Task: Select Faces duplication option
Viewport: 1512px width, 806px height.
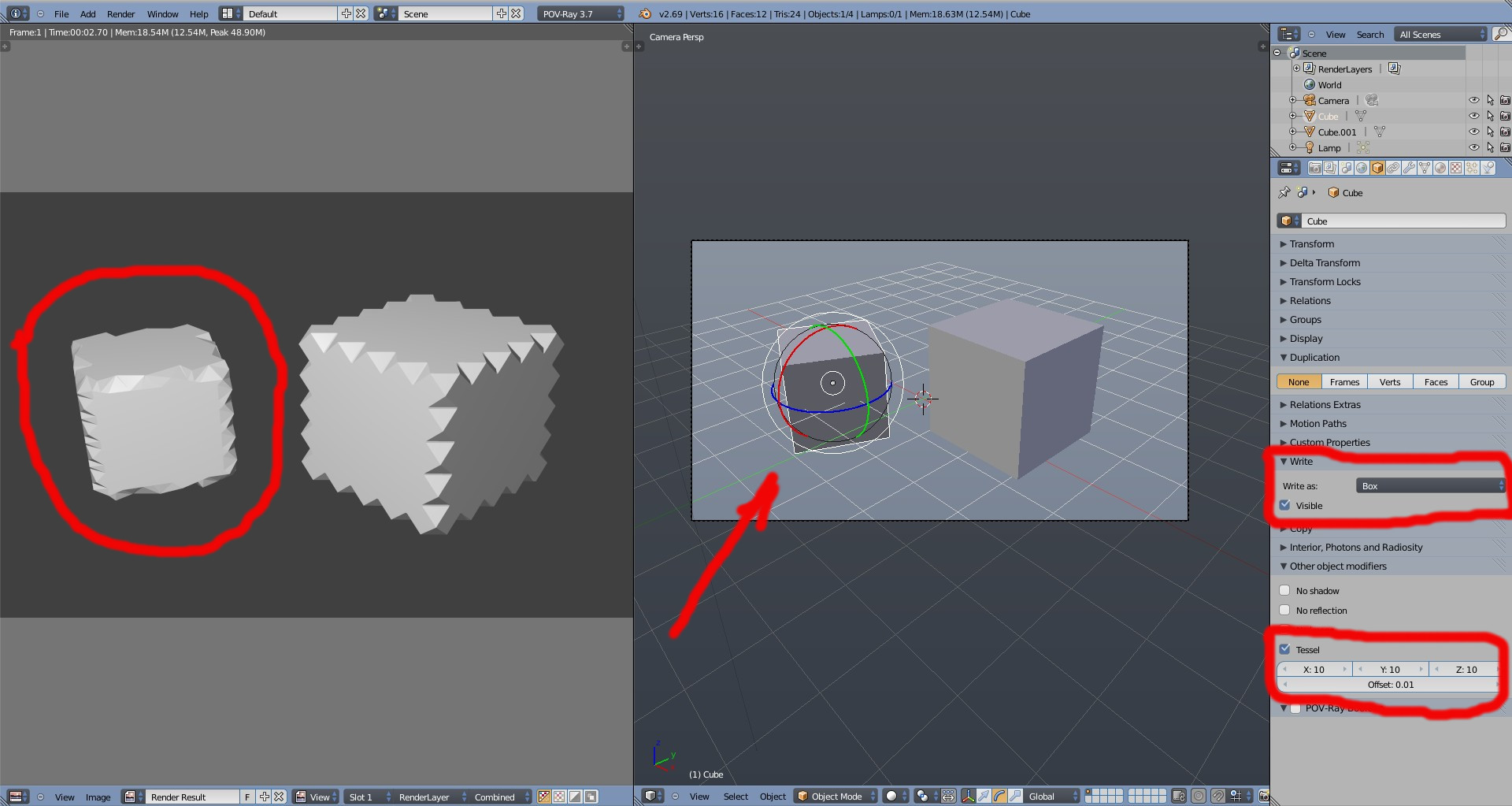Action: 1436,382
